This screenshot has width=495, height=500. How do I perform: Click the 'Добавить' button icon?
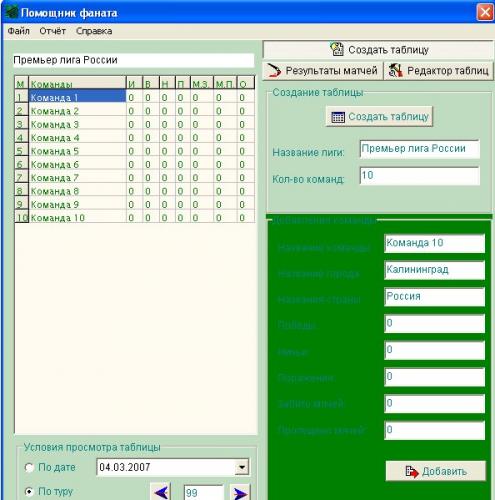(x=412, y=472)
